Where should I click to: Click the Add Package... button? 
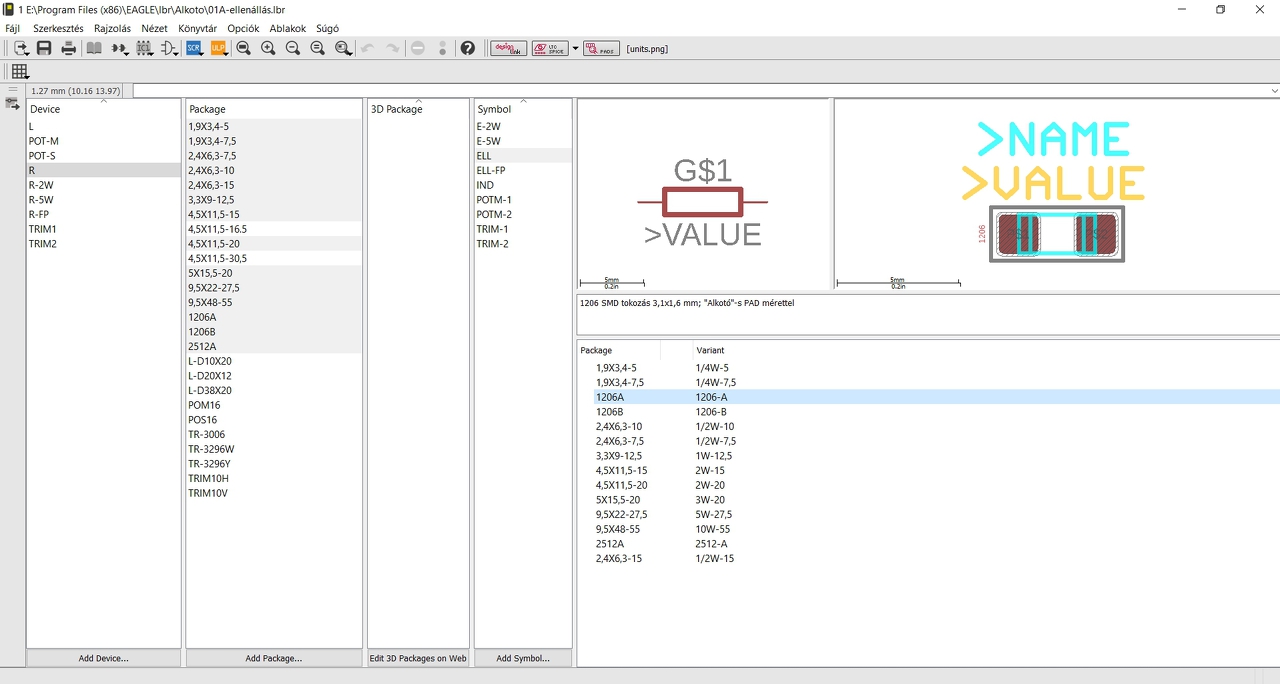tap(274, 658)
